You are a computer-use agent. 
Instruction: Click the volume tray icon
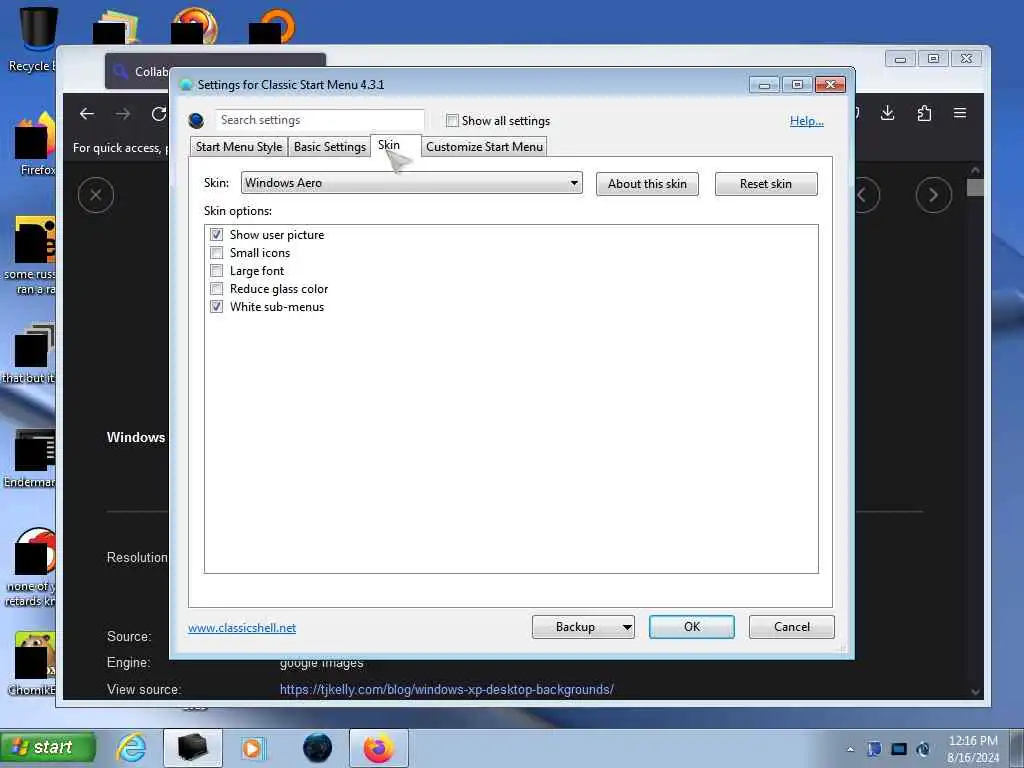pos(923,748)
